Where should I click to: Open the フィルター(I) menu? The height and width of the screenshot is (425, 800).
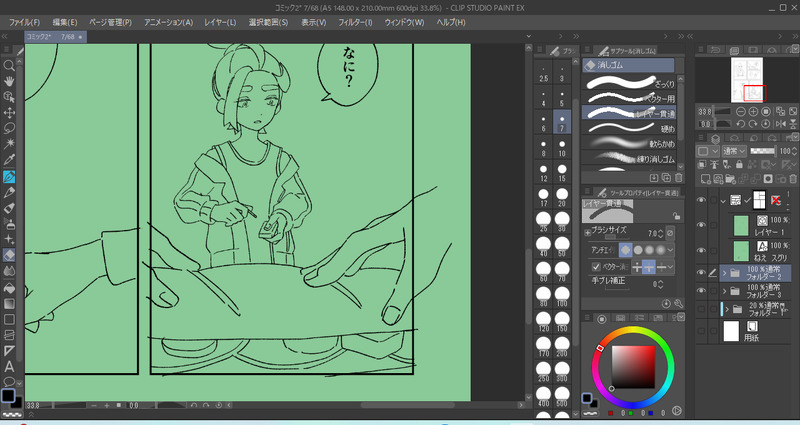pyautogui.click(x=355, y=22)
